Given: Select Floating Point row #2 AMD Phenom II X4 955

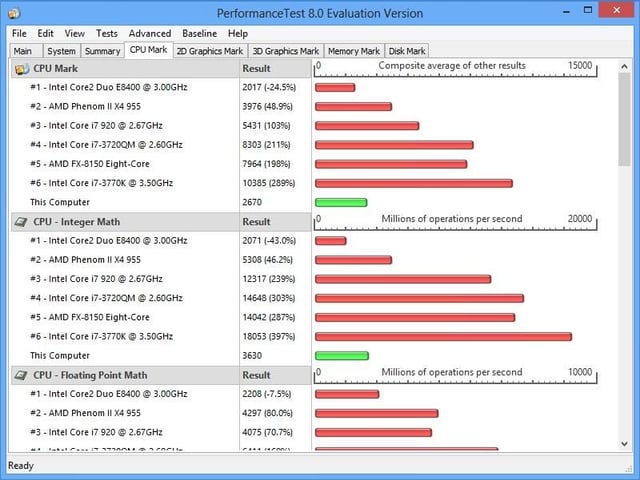Looking at the screenshot, I should [85, 413].
